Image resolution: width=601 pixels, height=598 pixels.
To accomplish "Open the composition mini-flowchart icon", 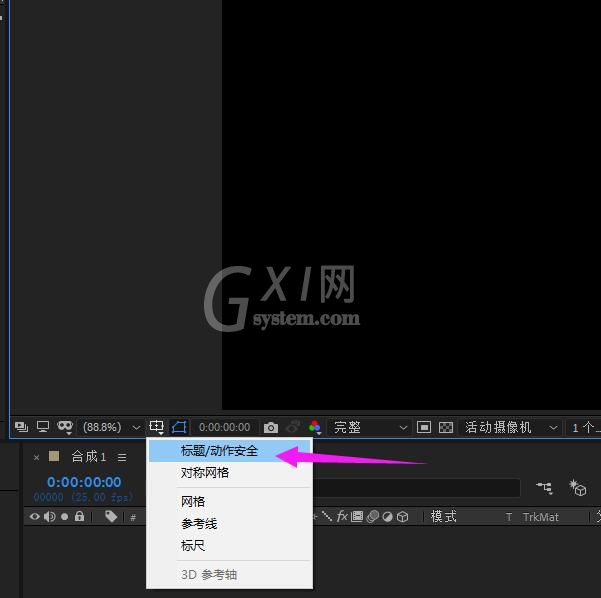I will tap(544, 488).
